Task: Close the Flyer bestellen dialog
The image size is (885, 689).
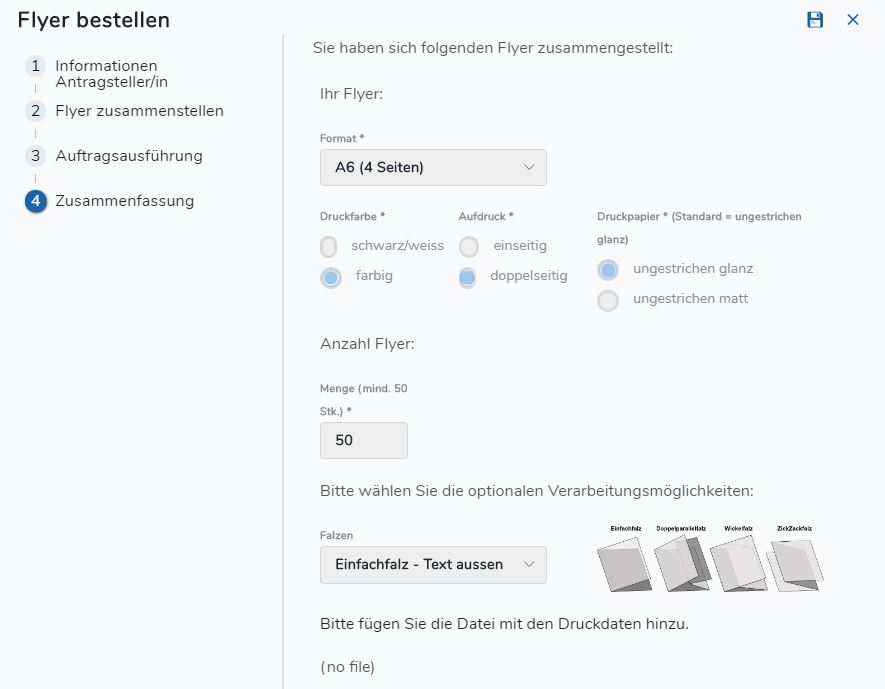Action: point(853,20)
